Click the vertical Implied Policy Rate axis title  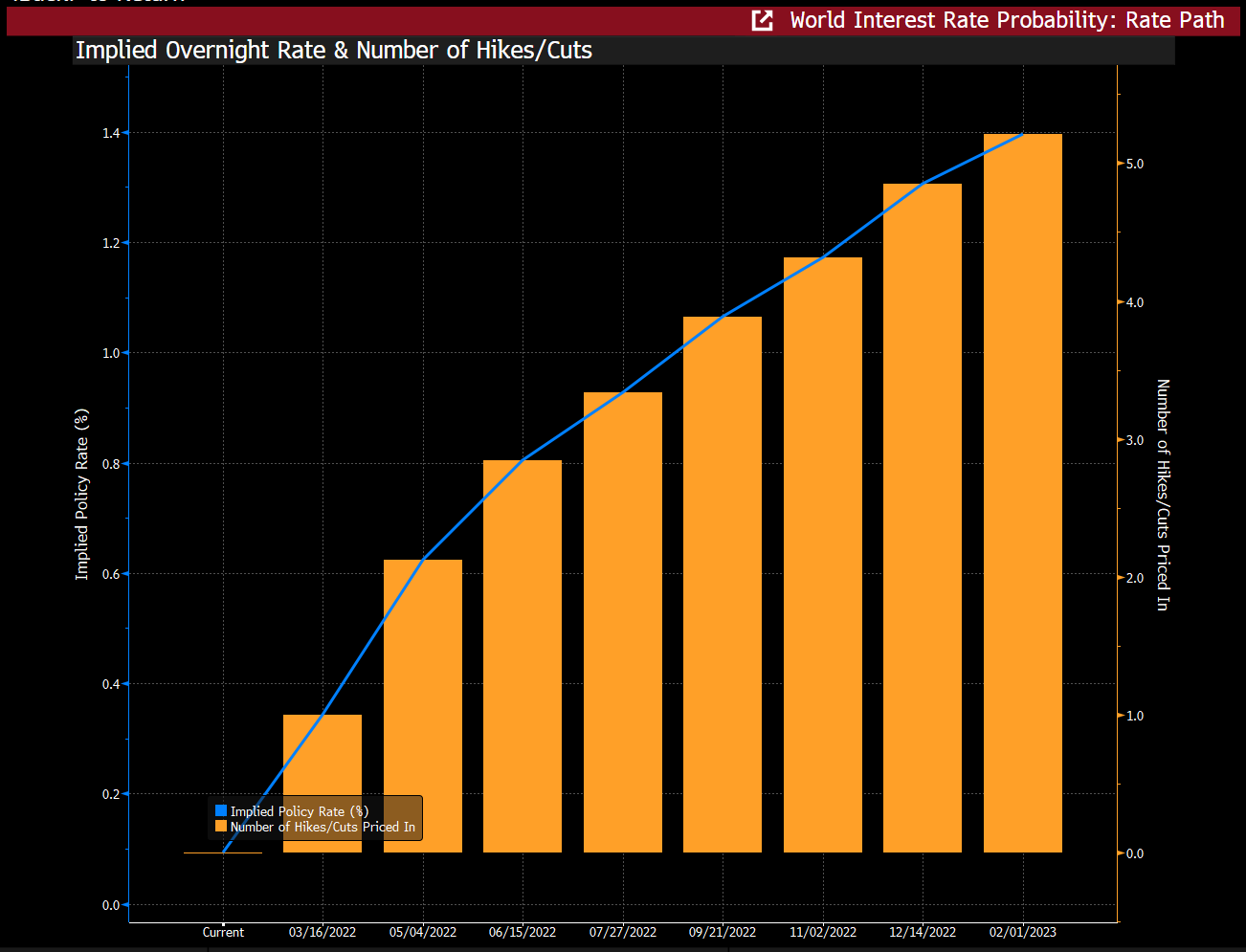coord(82,494)
